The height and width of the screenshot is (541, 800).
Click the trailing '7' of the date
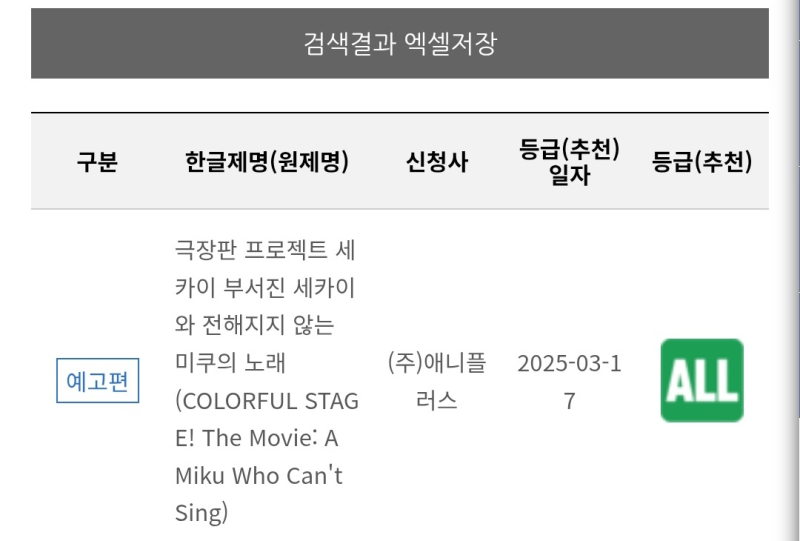(x=569, y=401)
